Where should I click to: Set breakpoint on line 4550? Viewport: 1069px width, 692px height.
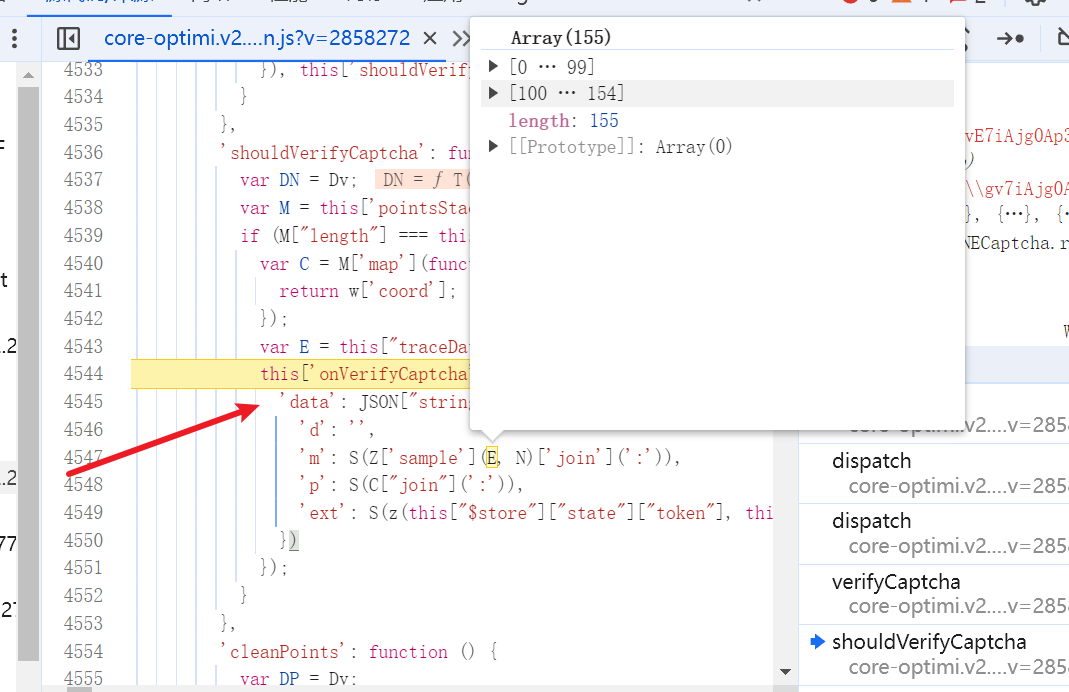click(83, 541)
